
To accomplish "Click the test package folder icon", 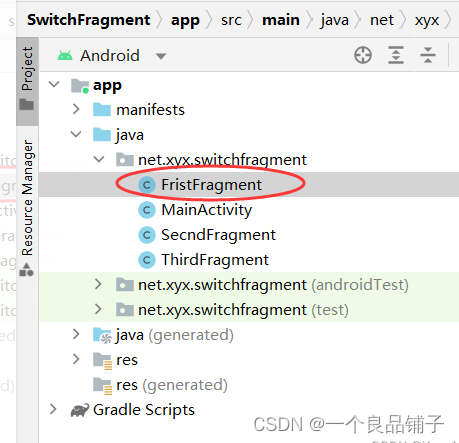I will [x=125, y=310].
